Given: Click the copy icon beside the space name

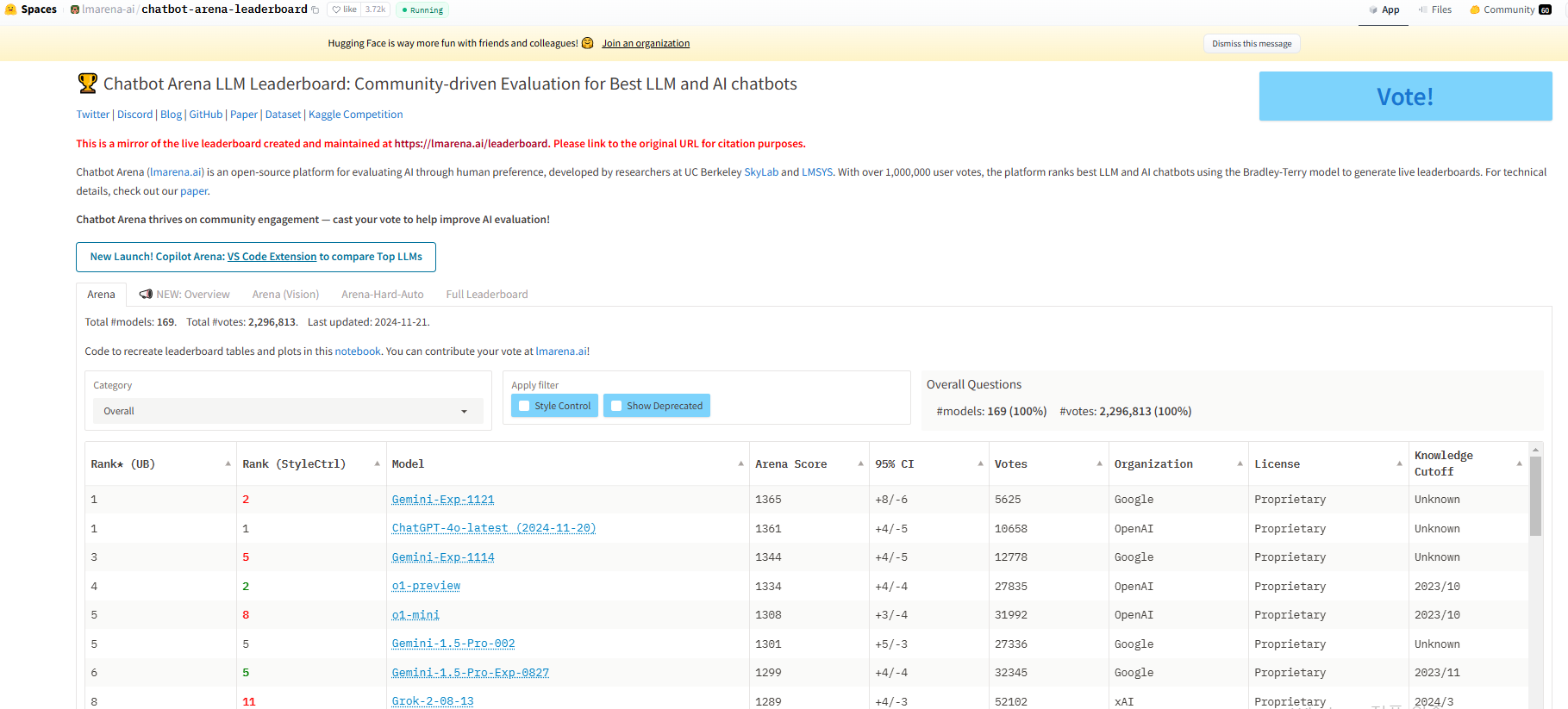Looking at the screenshot, I should point(315,10).
